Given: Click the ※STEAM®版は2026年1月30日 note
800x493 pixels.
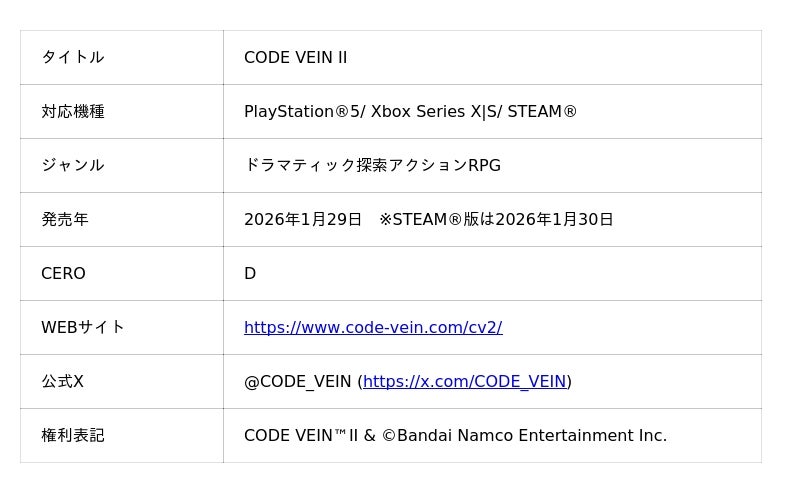Looking at the screenshot, I should (496, 220).
